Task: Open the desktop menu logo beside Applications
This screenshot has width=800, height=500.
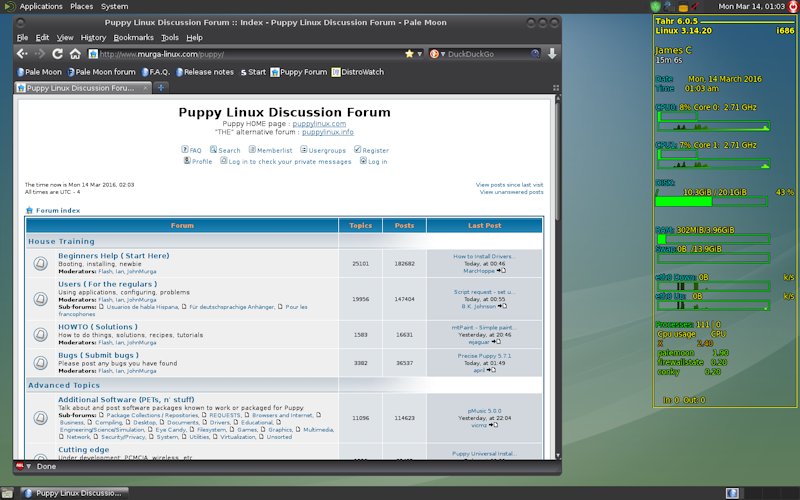Action: 9,6
